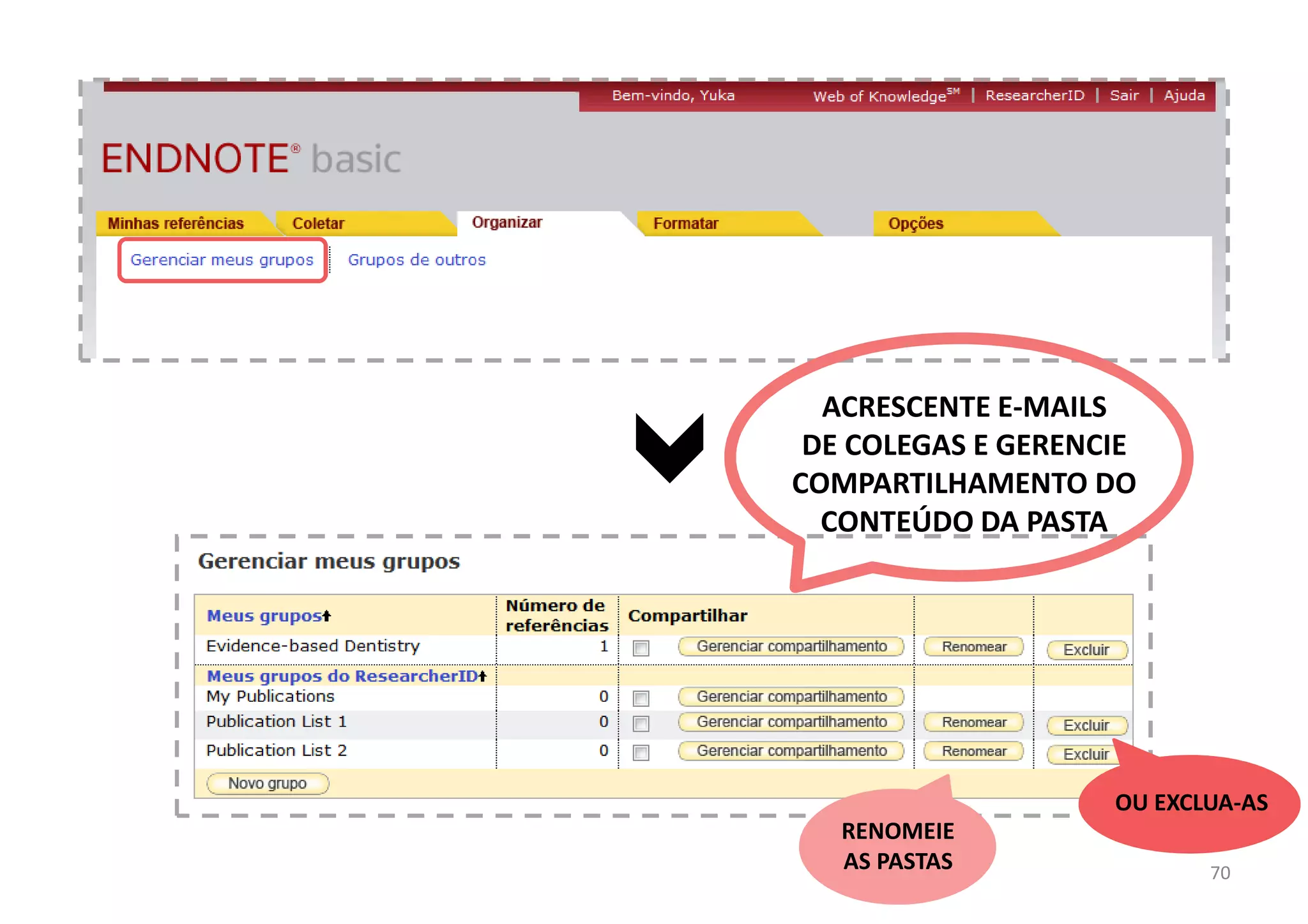Click the ENDNOTE basic logo
This screenshot has width=1308, height=924.
pyautogui.click(x=252, y=158)
